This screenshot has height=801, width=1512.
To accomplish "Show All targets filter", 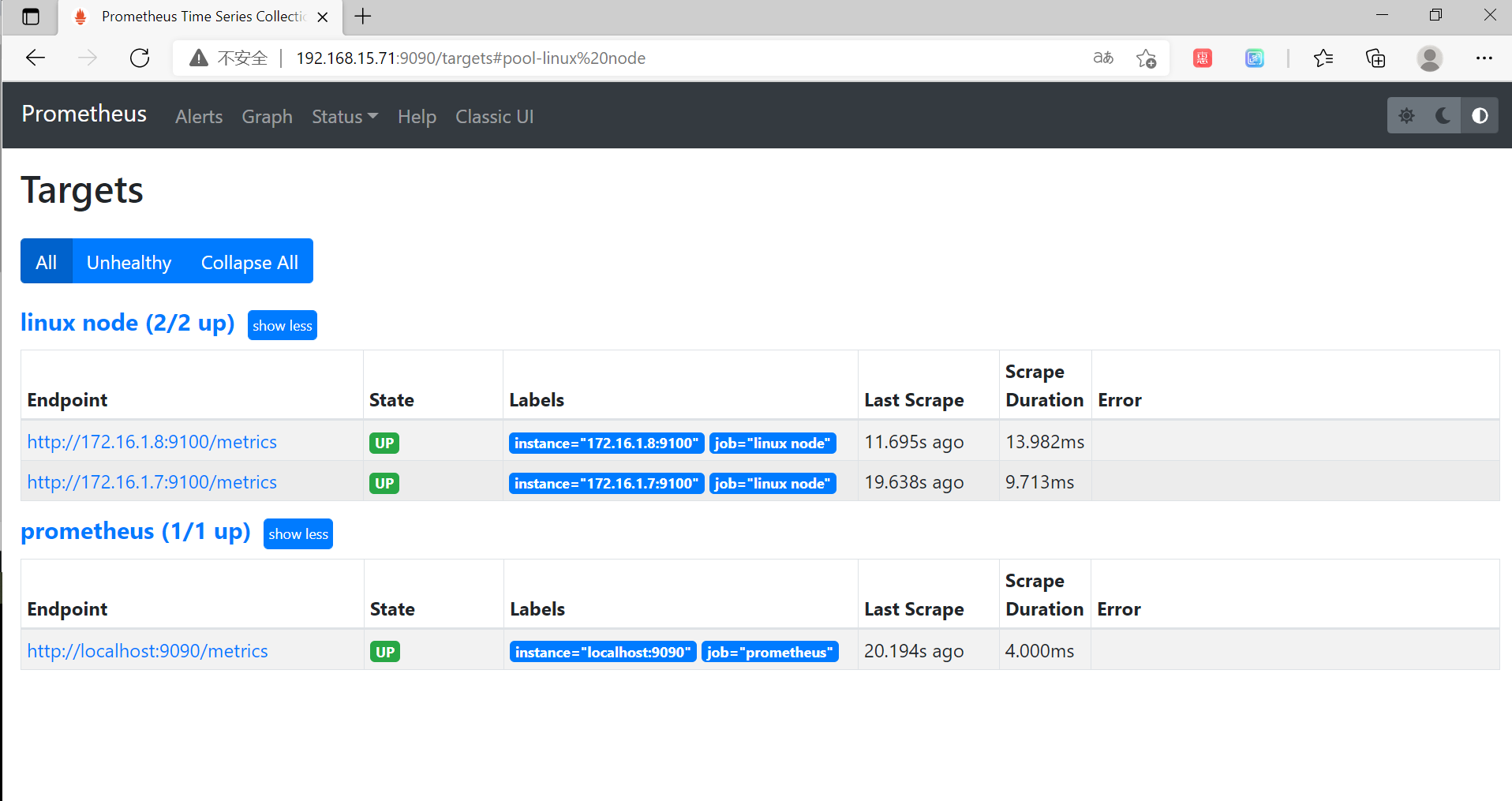I will (x=47, y=261).
